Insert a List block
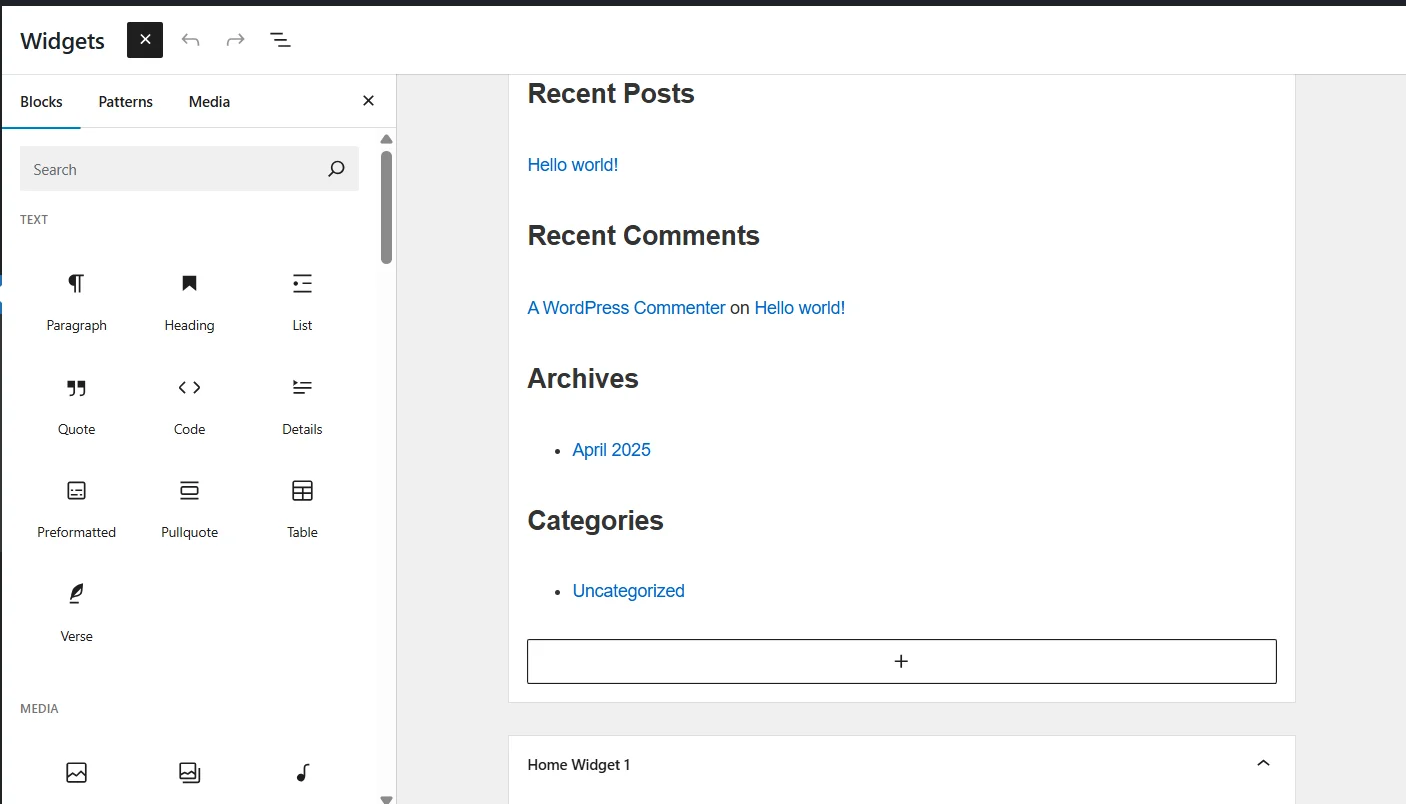Viewport: 1406px width, 804px height. [302, 301]
